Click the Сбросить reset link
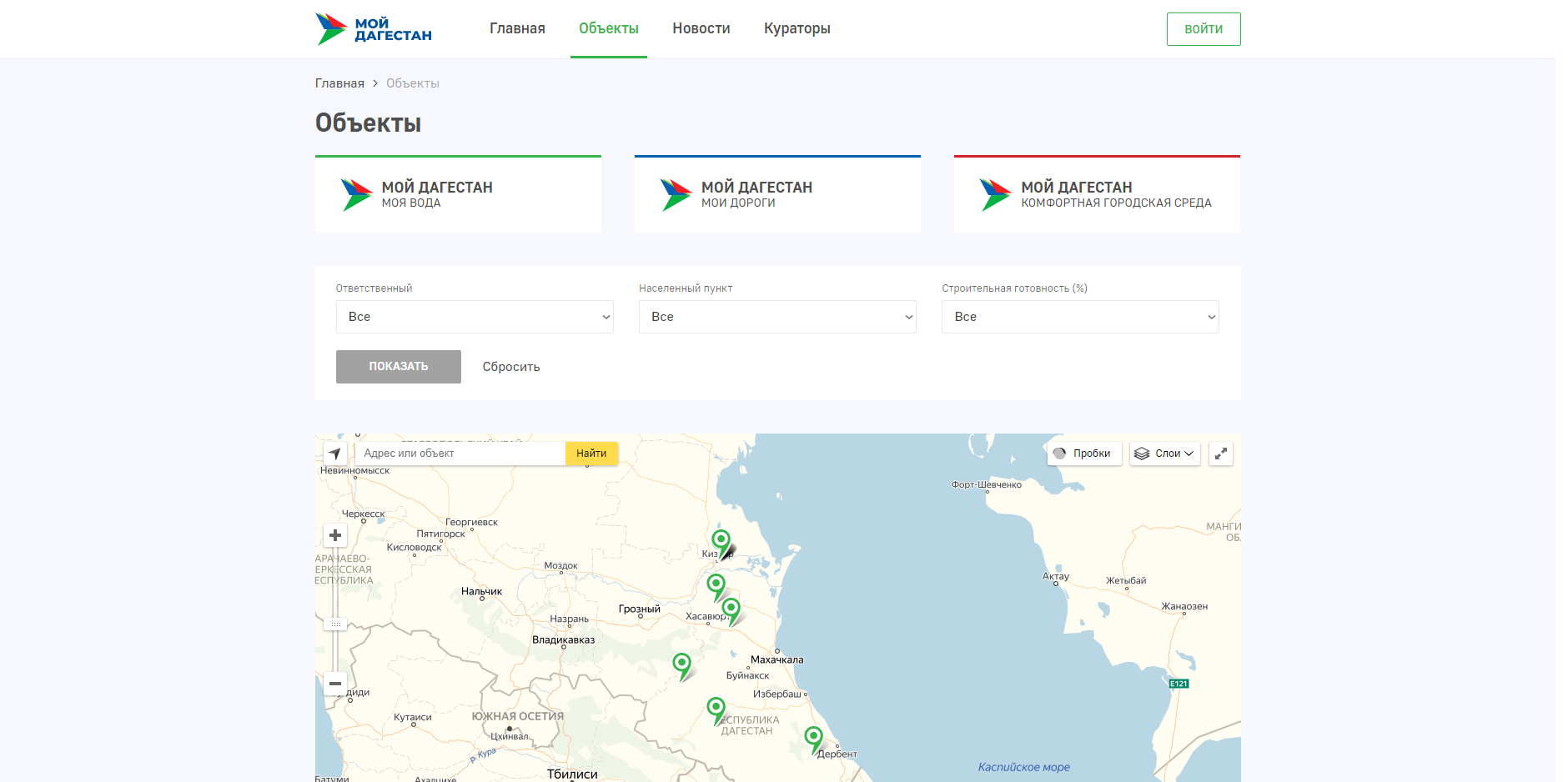Viewport: 1568px width, 782px height. [x=511, y=367]
